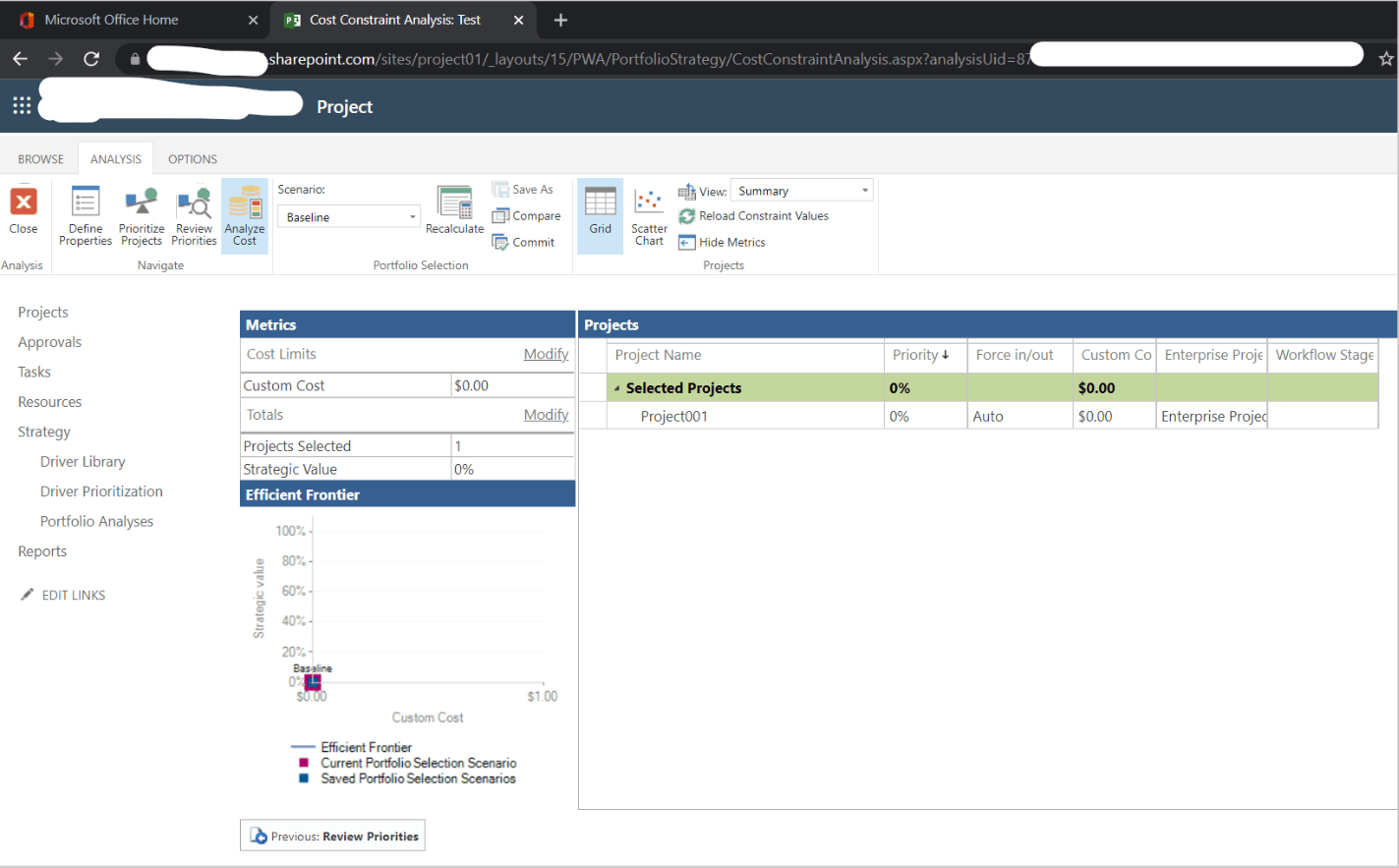Open the View Summary dropdown

[802, 191]
